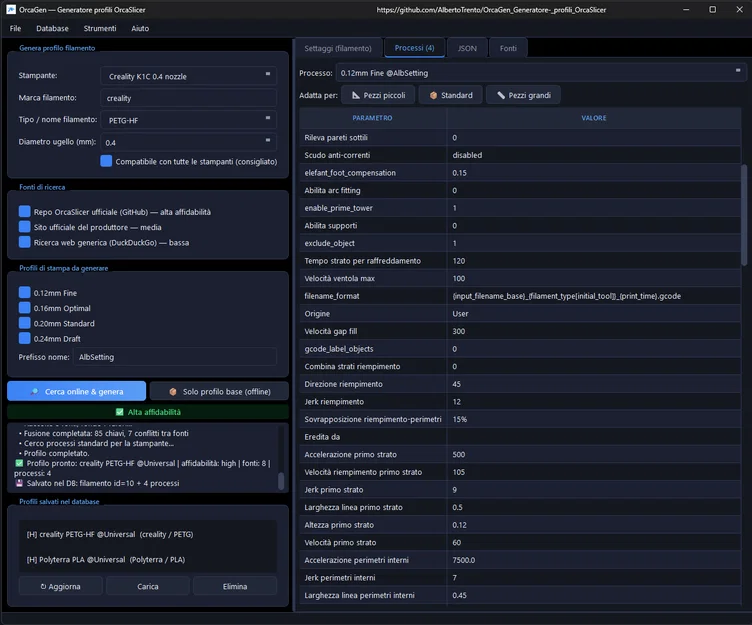Click the green check icon by Alta affidabilità
752x625 pixels.
coord(119,412)
